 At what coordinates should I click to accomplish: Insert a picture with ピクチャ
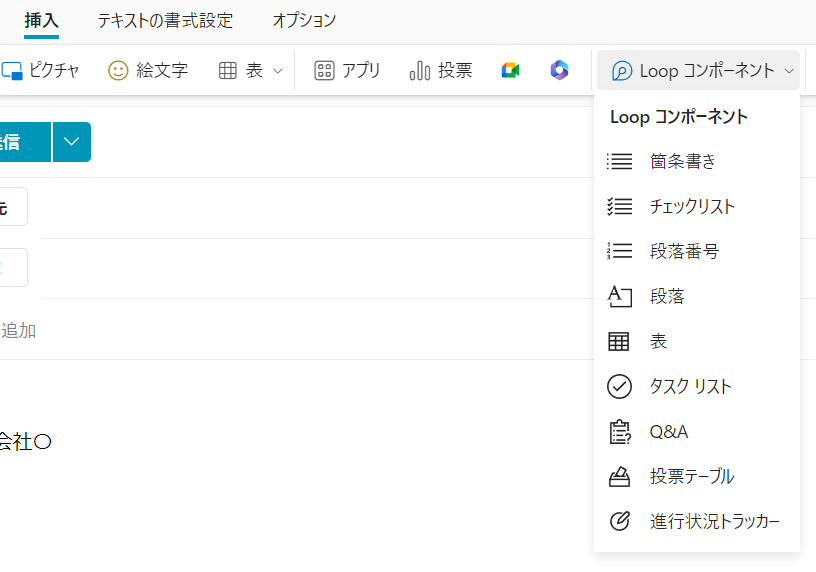click(40, 70)
